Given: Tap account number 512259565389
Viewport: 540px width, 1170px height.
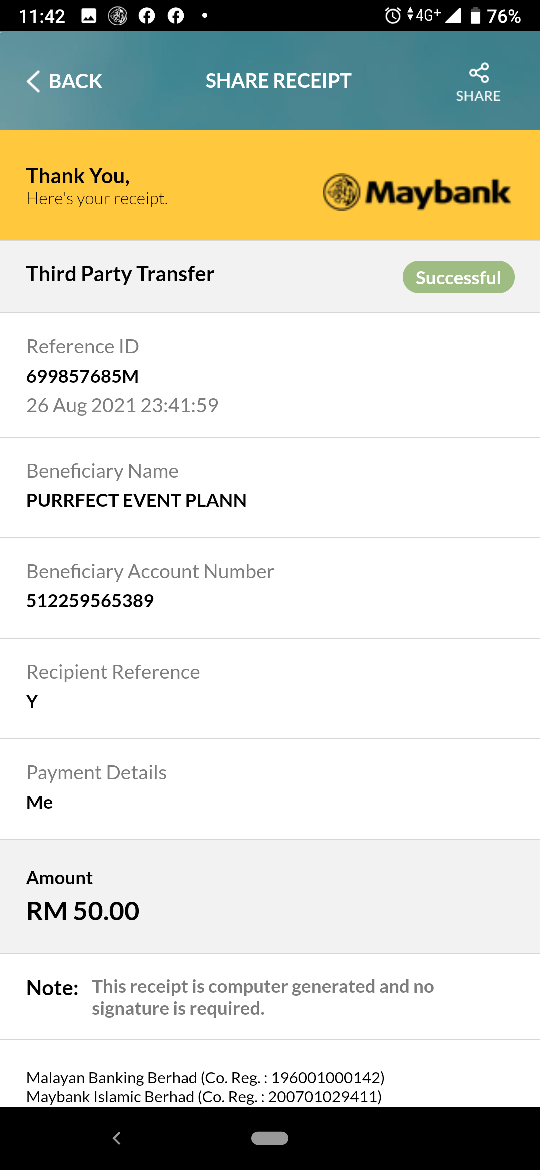Looking at the screenshot, I should 90,601.
